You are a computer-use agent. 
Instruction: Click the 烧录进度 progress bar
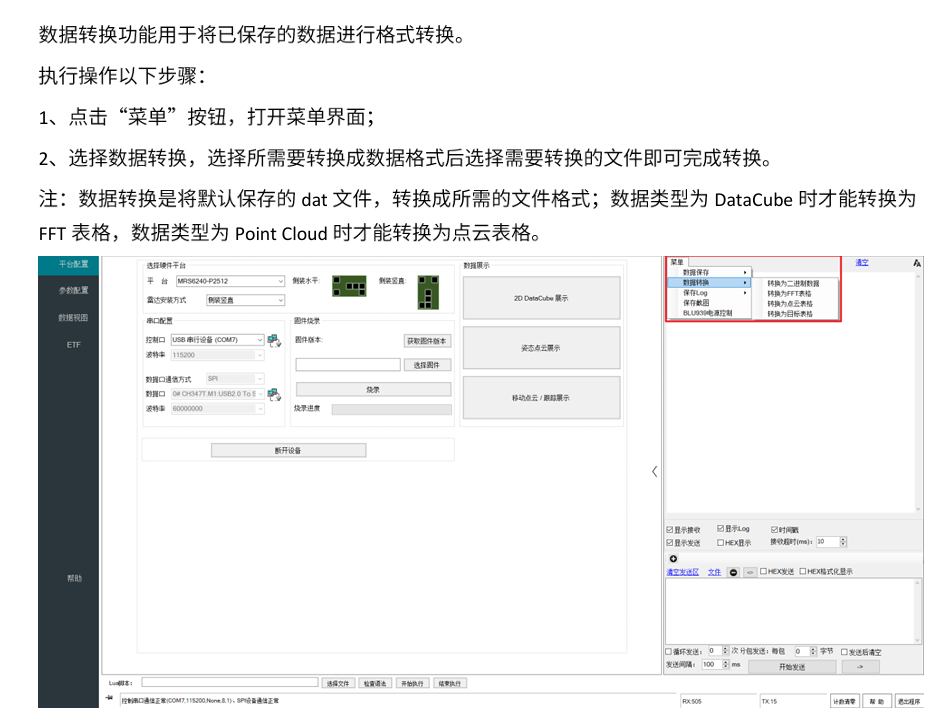click(x=392, y=409)
